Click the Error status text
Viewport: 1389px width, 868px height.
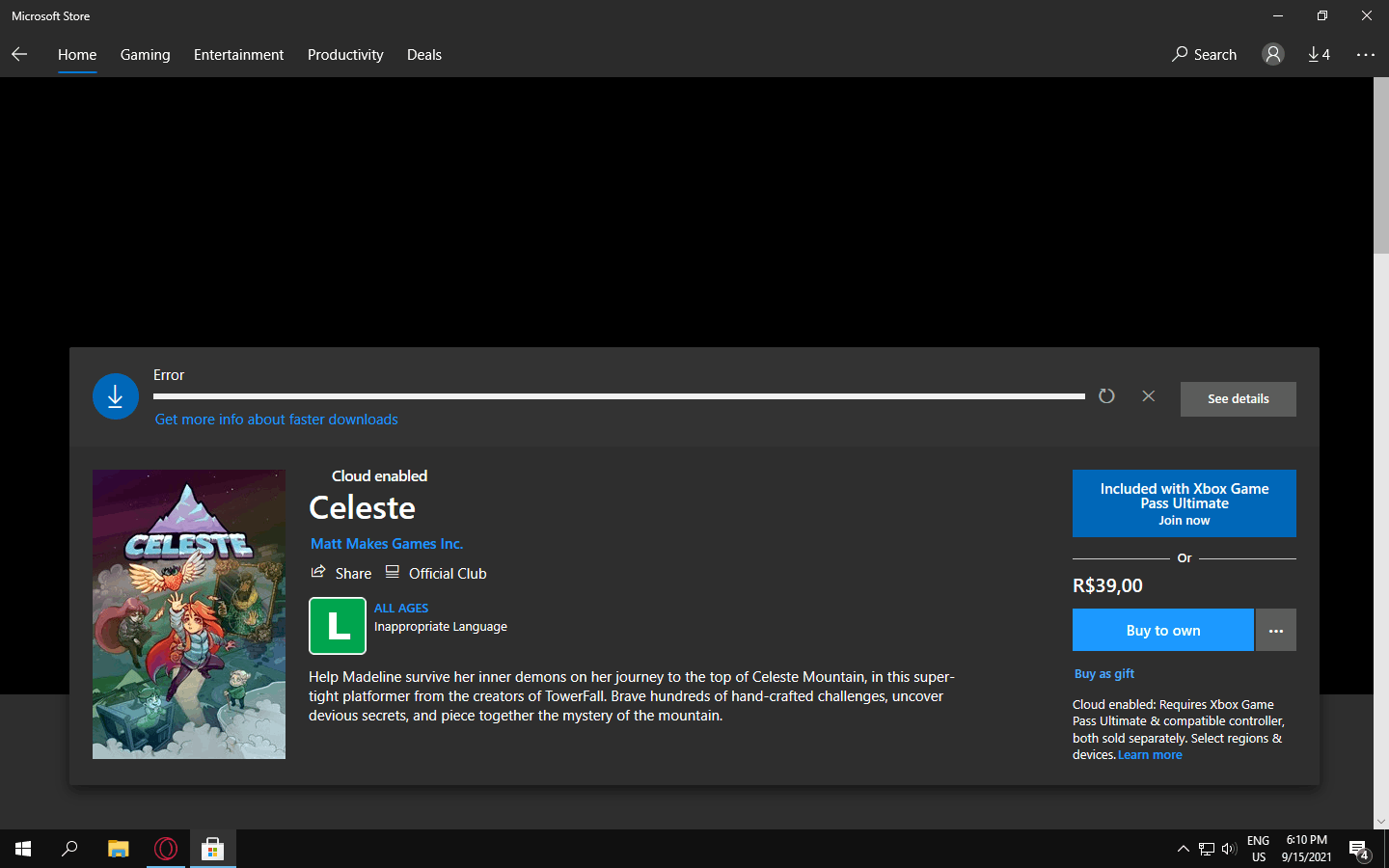pos(169,375)
